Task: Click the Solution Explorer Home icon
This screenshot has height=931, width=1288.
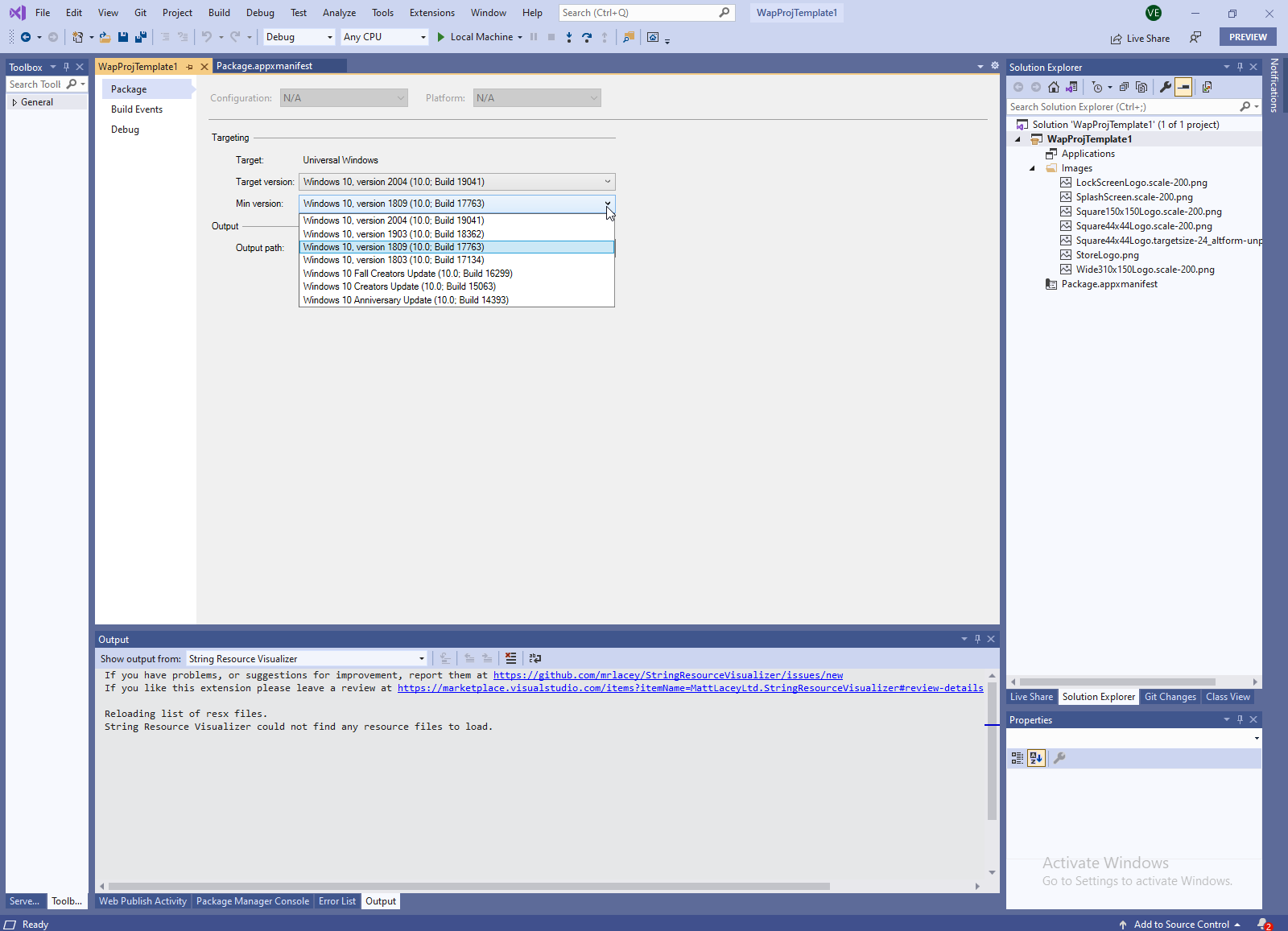Action: coord(1054,87)
